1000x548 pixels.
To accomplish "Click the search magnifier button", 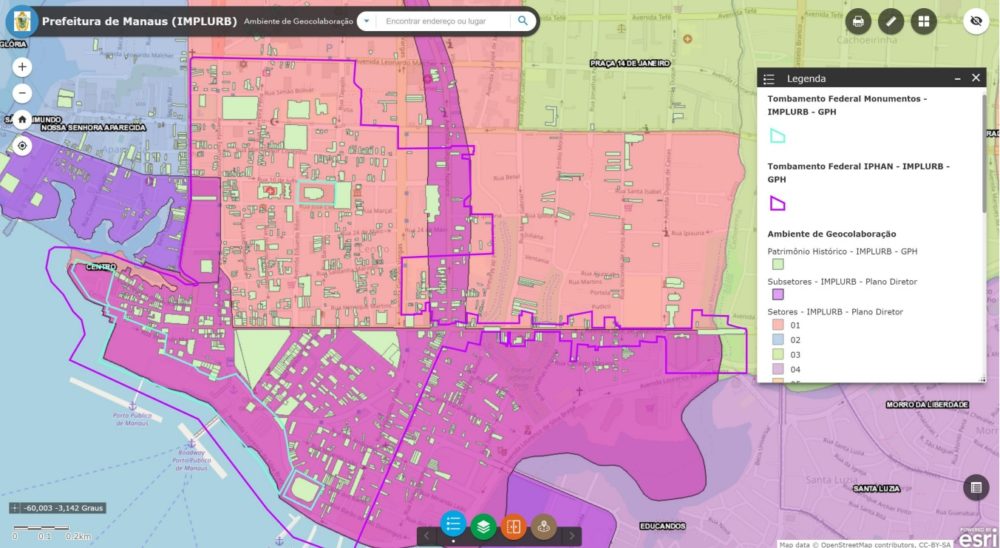I will (523, 21).
